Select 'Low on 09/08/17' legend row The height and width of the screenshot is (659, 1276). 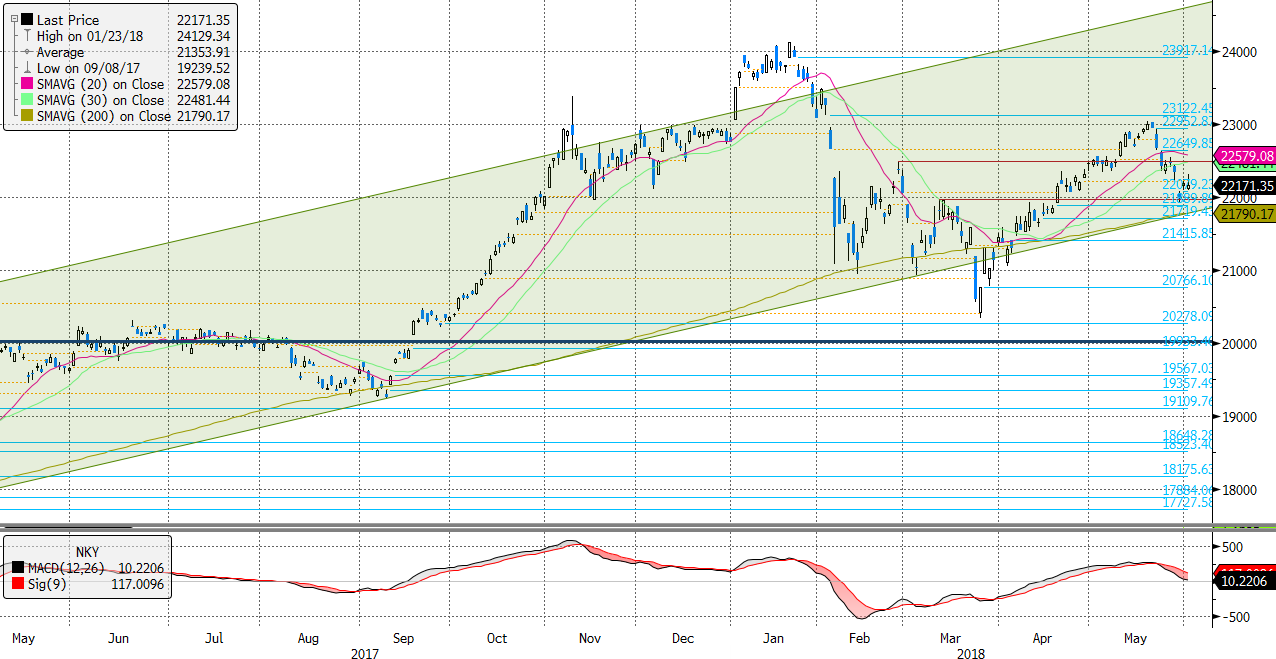pyautogui.click(x=86, y=68)
